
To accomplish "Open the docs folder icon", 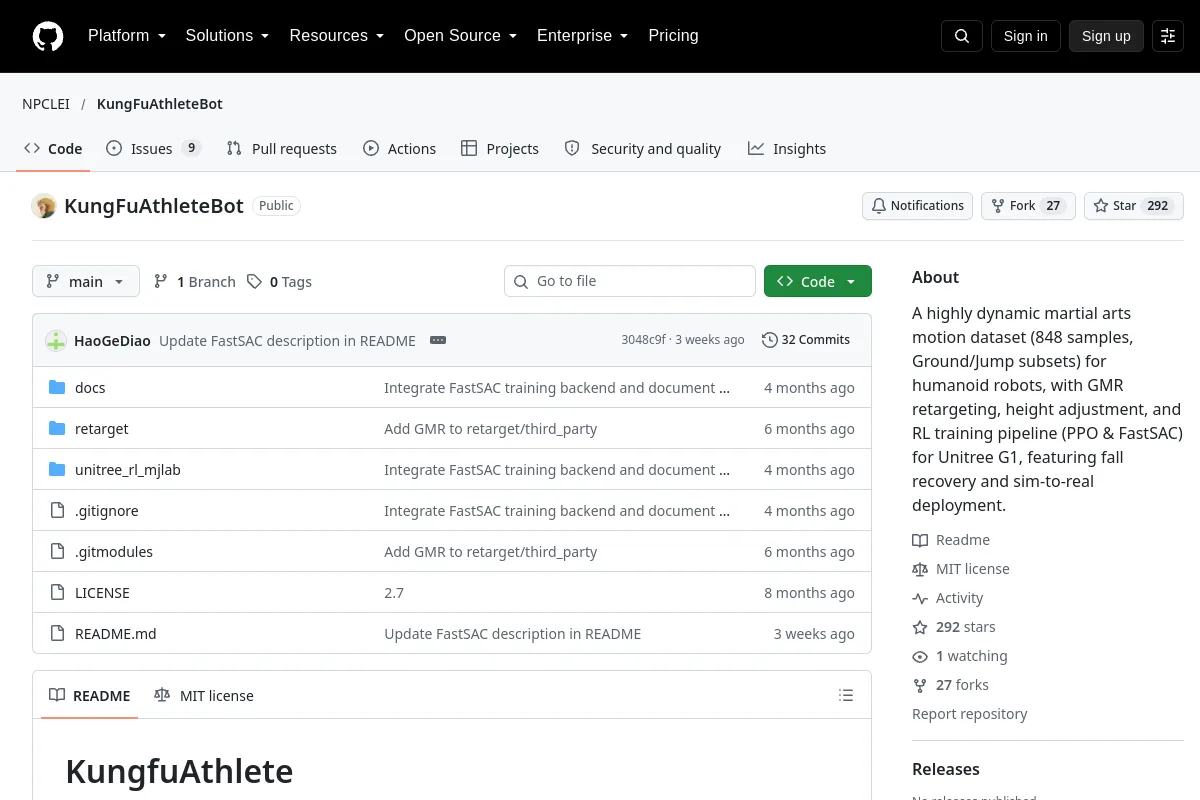I will click(x=57, y=388).
